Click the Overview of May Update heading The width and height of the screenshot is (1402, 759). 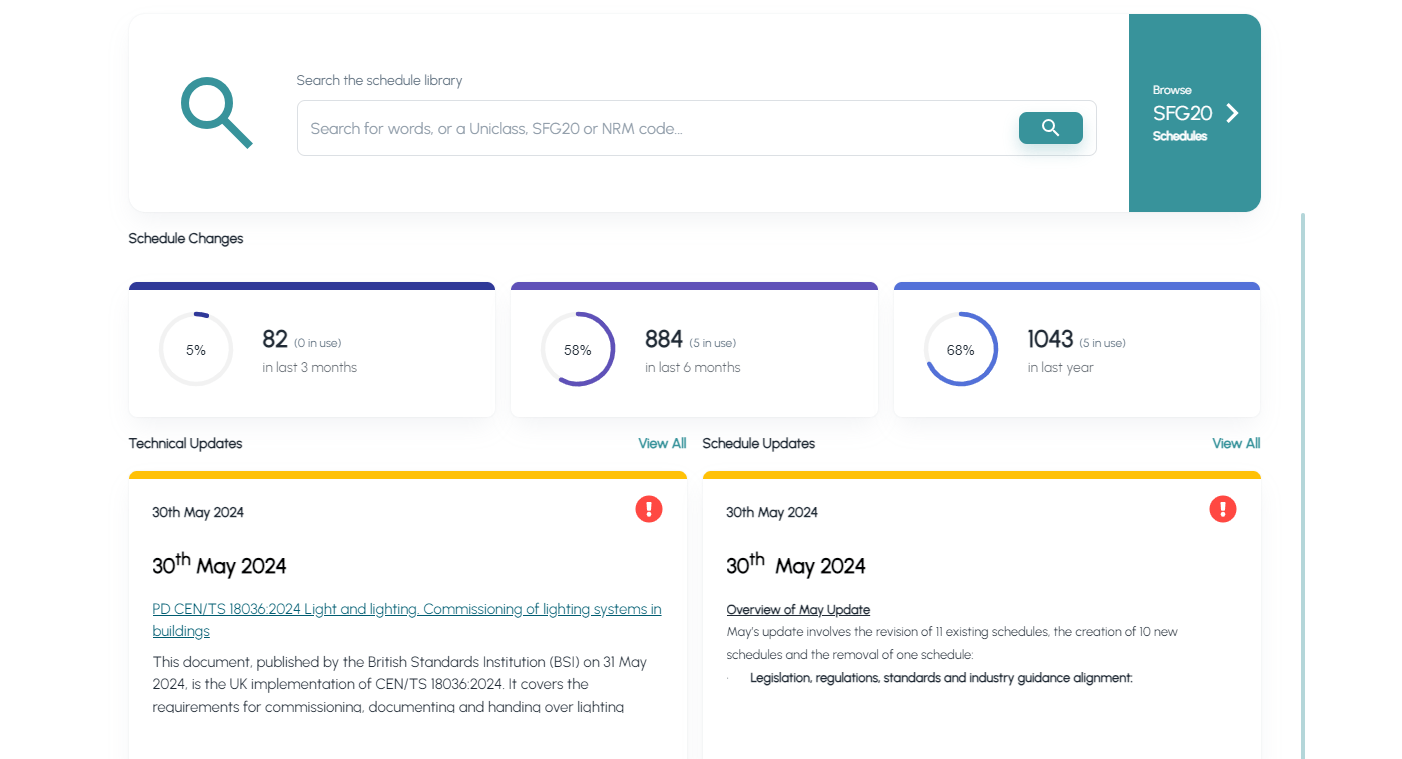(x=798, y=610)
